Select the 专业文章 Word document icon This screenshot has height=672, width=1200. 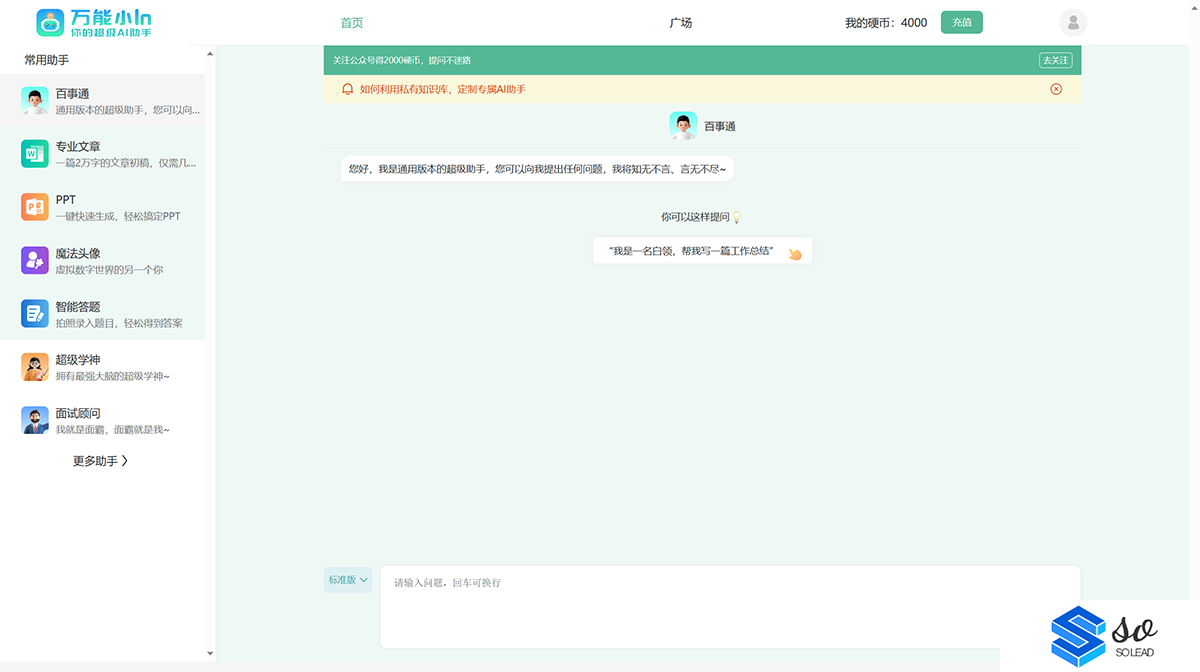[x=35, y=154]
